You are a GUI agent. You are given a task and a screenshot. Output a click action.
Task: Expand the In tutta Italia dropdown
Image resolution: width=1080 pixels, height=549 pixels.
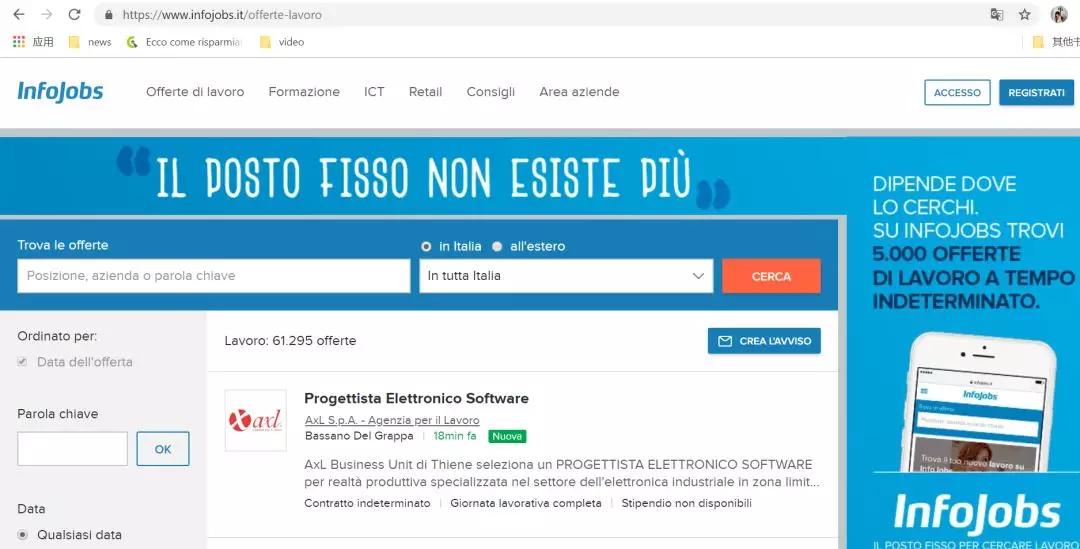[x=566, y=276]
